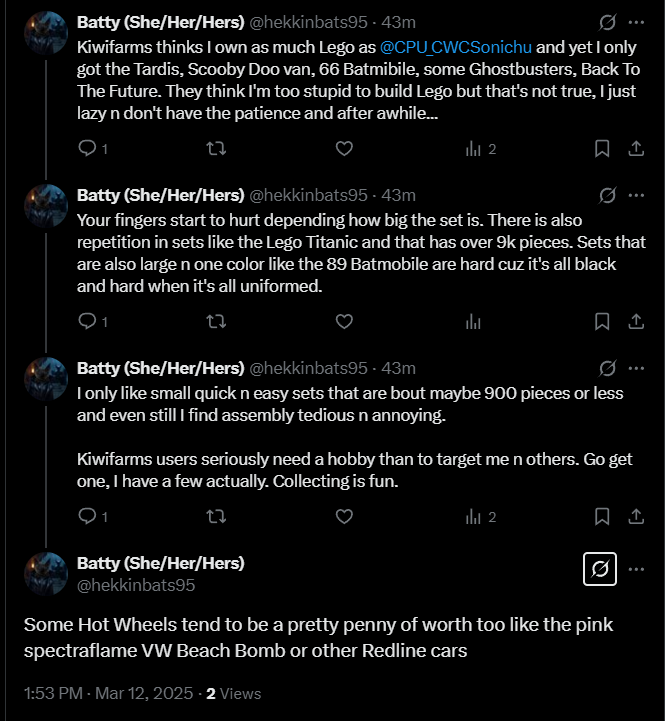The height and width of the screenshot is (721, 665).
Task: Share the Collecting is fun tweet
Action: pyautogui.click(x=636, y=517)
